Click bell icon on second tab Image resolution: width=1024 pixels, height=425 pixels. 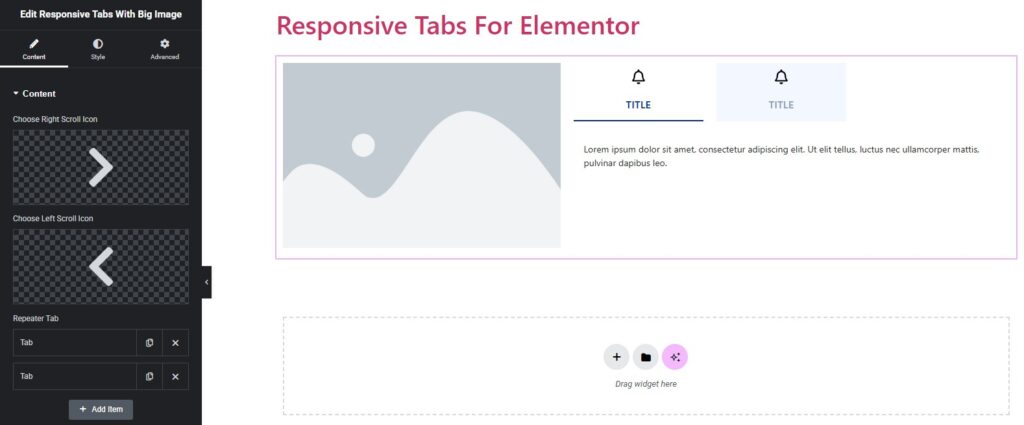point(781,77)
